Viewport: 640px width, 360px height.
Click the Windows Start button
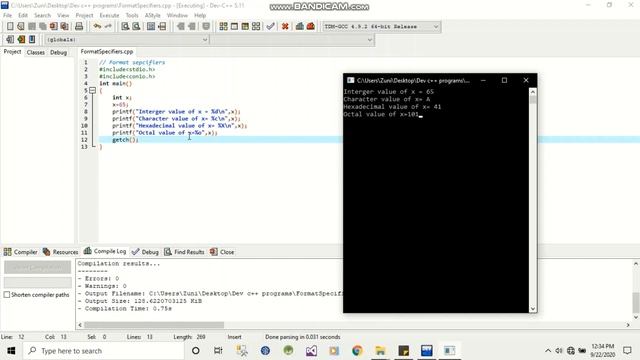pyautogui.click(x=11, y=351)
